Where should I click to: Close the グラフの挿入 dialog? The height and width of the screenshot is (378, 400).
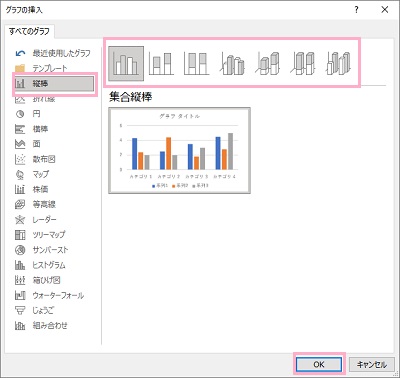[385, 10]
